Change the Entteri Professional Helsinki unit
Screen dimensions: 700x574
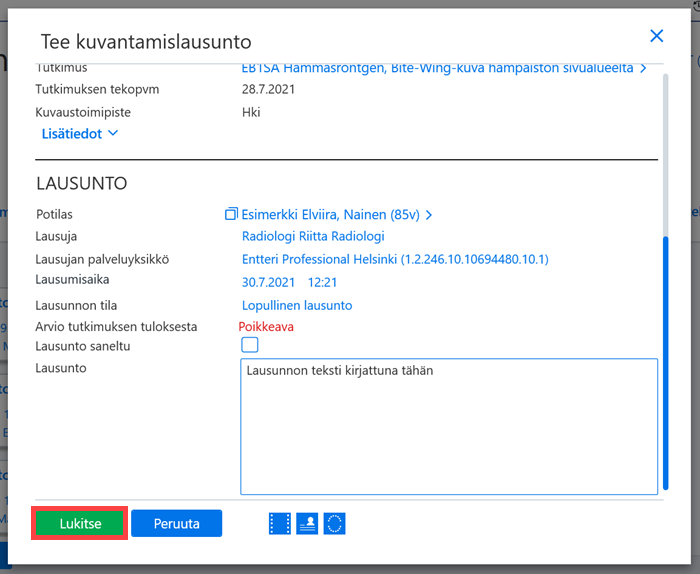click(395, 259)
